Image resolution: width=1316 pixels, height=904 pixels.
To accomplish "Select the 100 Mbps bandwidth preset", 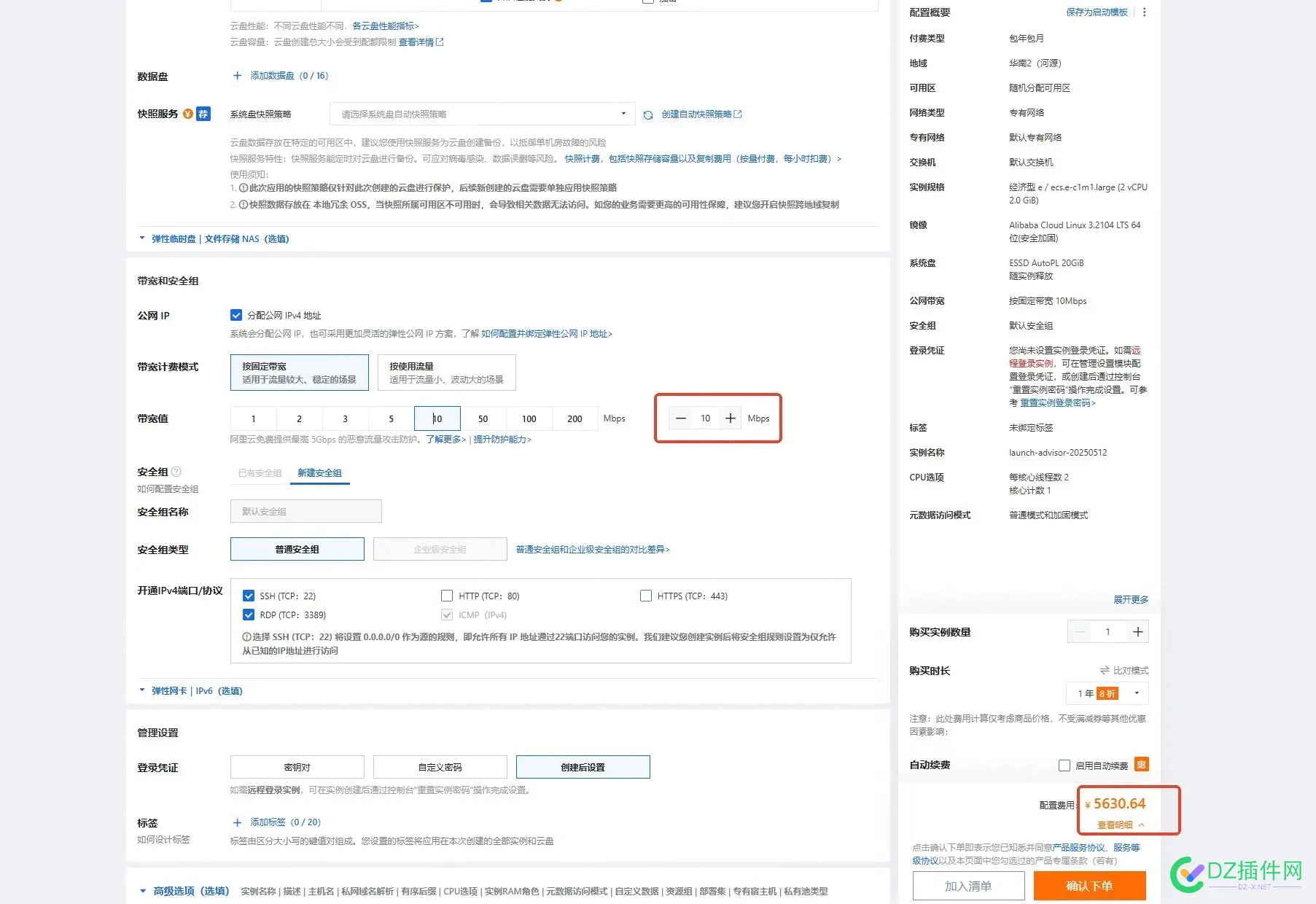I will pos(529,419).
